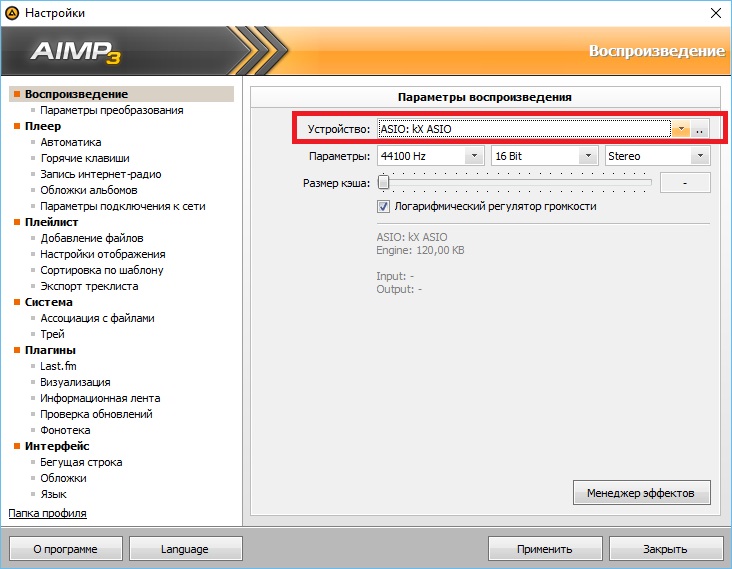
Task: Select the Язык settings item
Action: [x=53, y=494]
